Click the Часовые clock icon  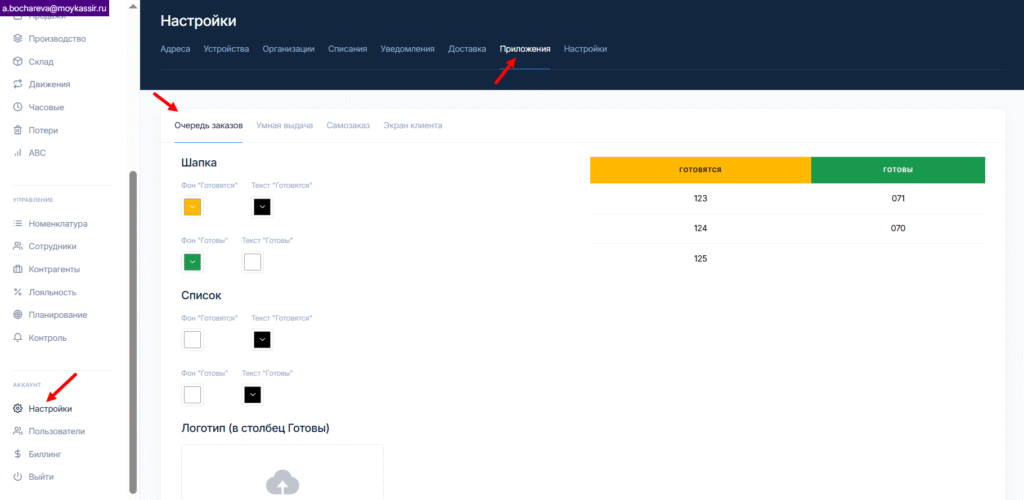[x=18, y=107]
